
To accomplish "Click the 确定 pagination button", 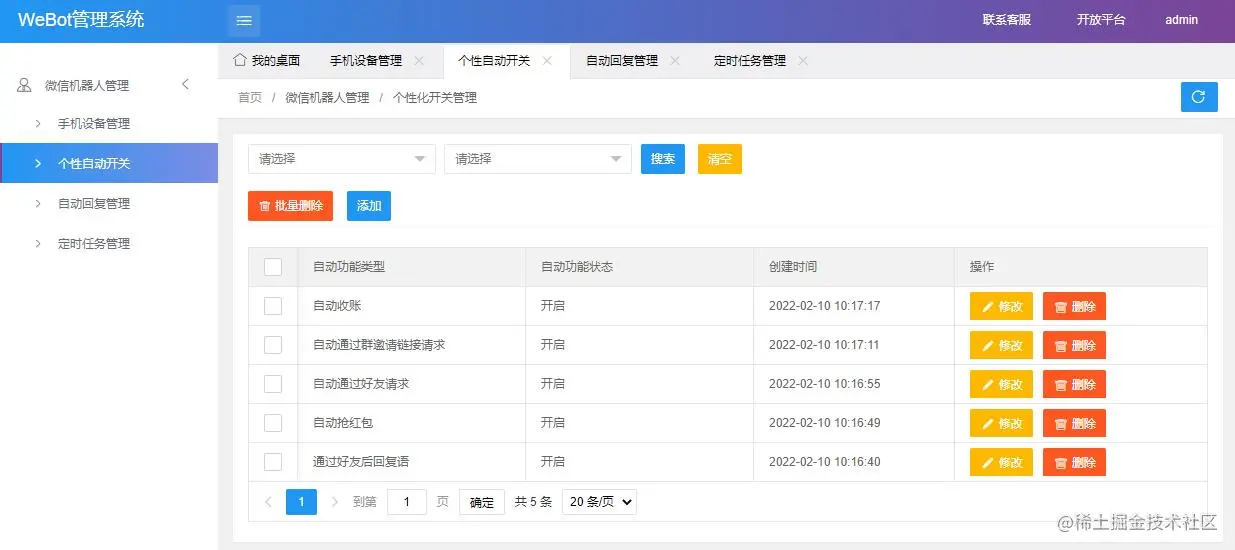I will (482, 502).
